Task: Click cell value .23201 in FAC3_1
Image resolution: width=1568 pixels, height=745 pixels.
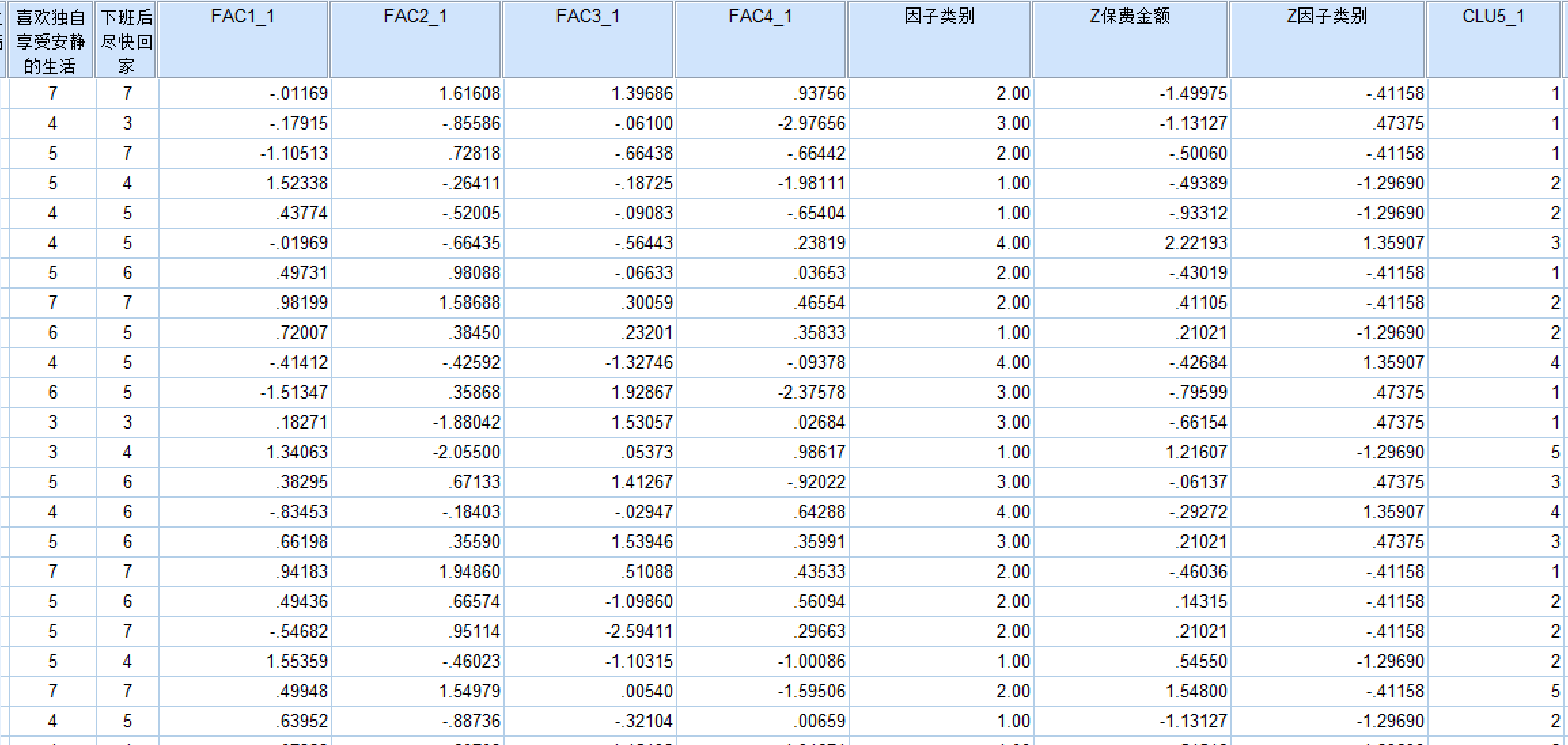Action: pos(590,333)
